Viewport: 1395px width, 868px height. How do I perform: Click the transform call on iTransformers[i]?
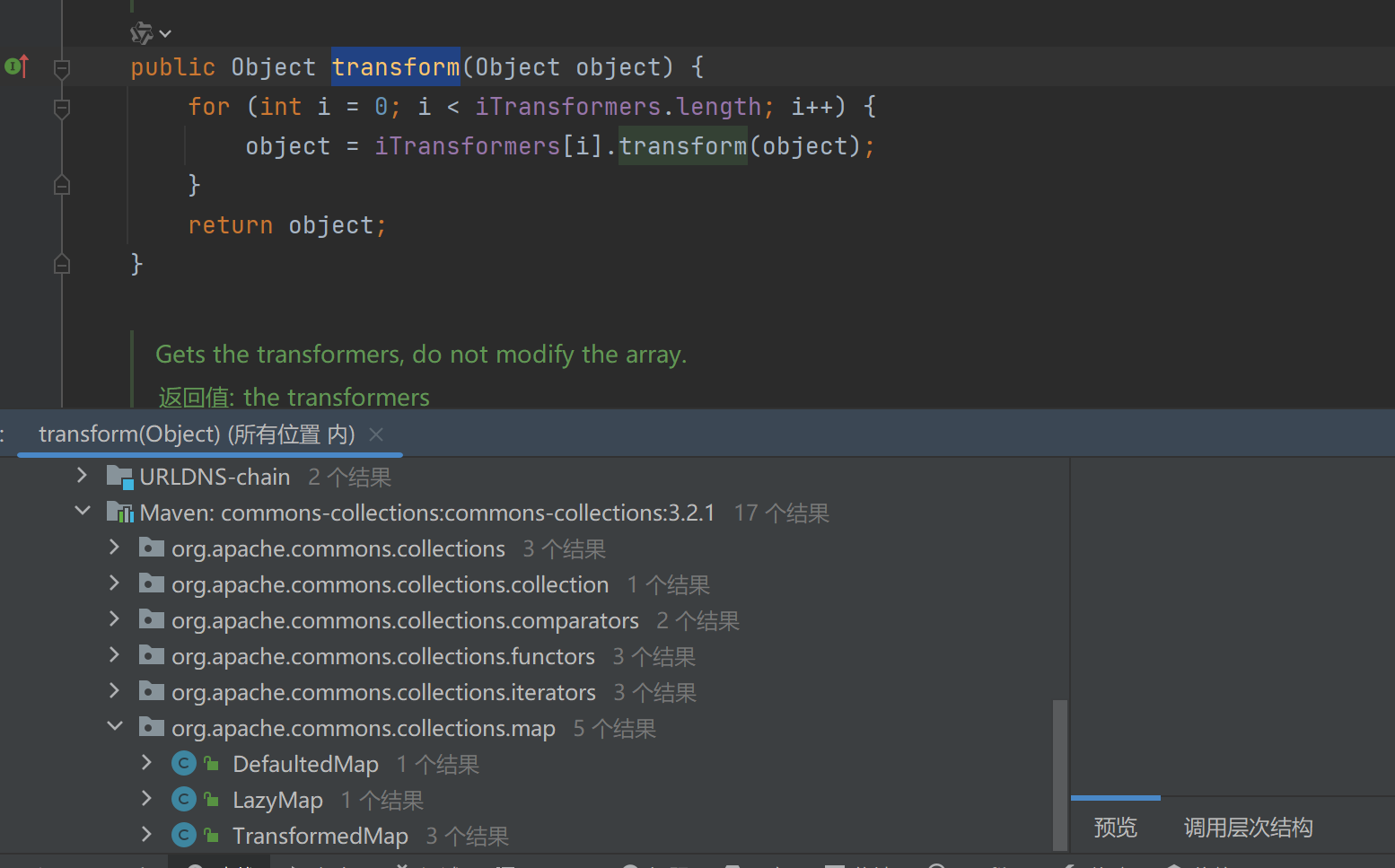pyautogui.click(x=683, y=146)
